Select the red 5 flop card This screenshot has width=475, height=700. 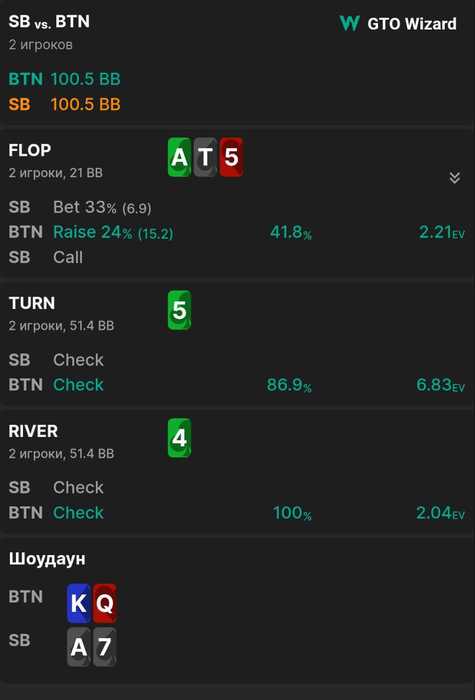coord(231,157)
